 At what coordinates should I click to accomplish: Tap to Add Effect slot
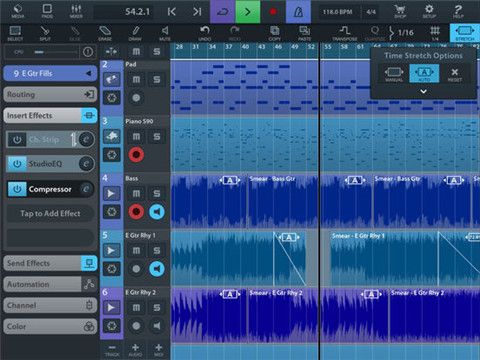point(50,214)
